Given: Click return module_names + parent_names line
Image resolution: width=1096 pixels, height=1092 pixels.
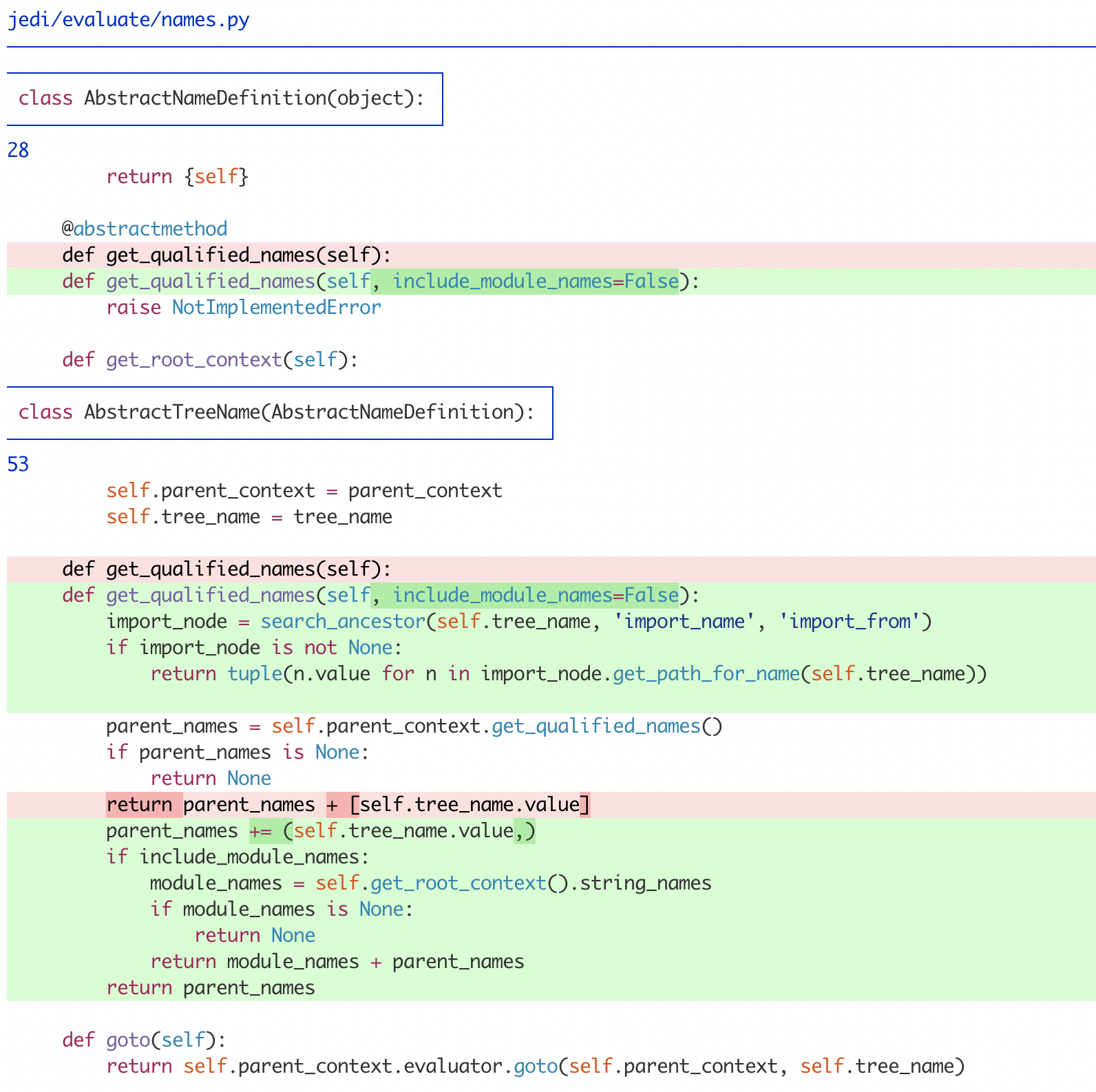Looking at the screenshot, I should click(x=337, y=961).
